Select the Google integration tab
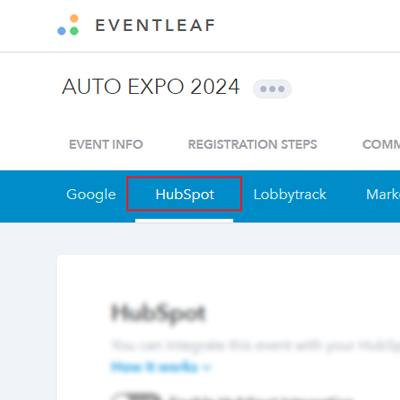 91,194
